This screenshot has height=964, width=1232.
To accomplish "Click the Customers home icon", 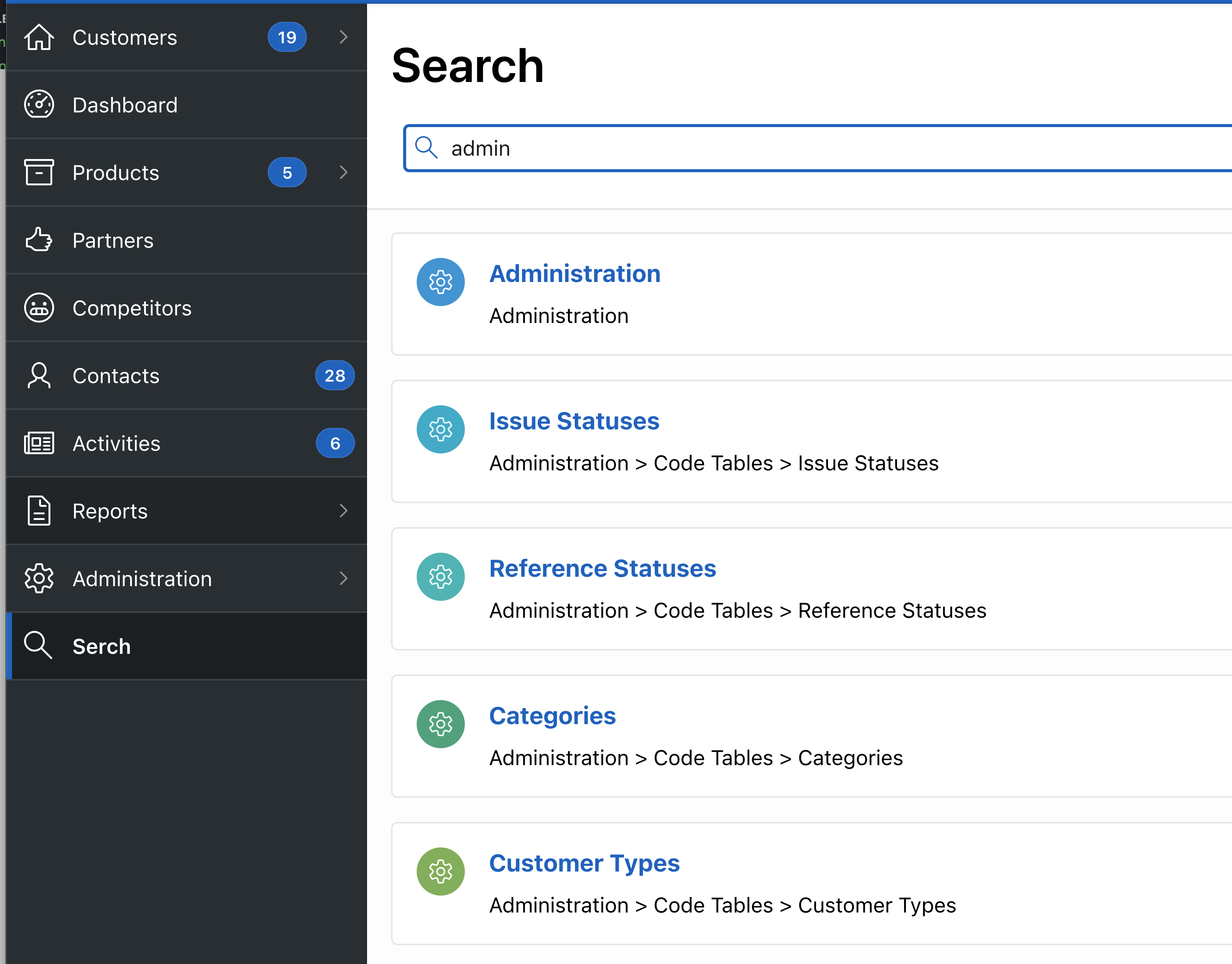I will [x=39, y=37].
